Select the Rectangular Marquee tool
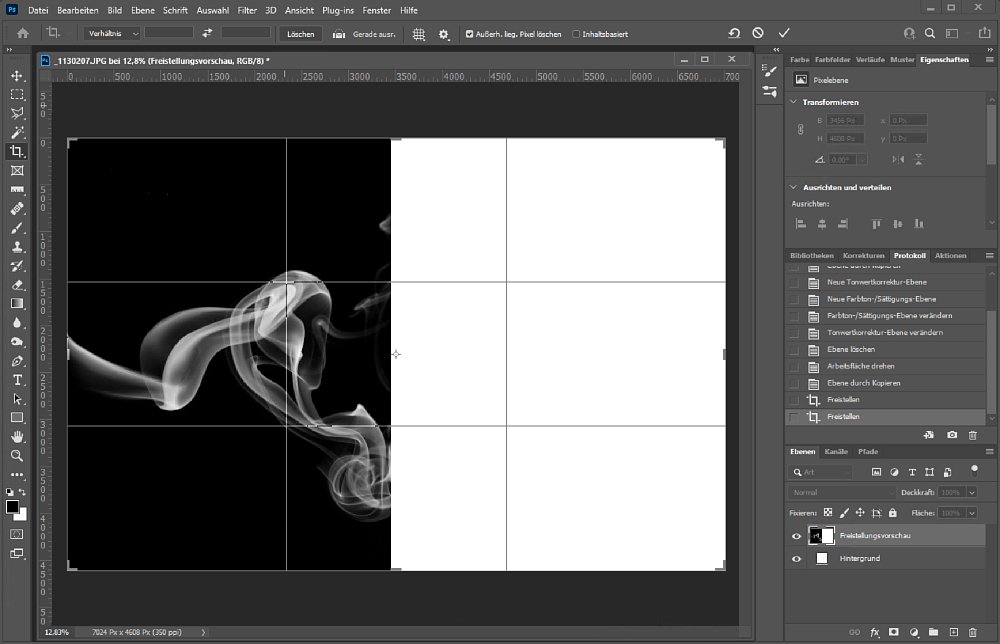Viewport: 1000px width, 644px height. tap(17, 94)
